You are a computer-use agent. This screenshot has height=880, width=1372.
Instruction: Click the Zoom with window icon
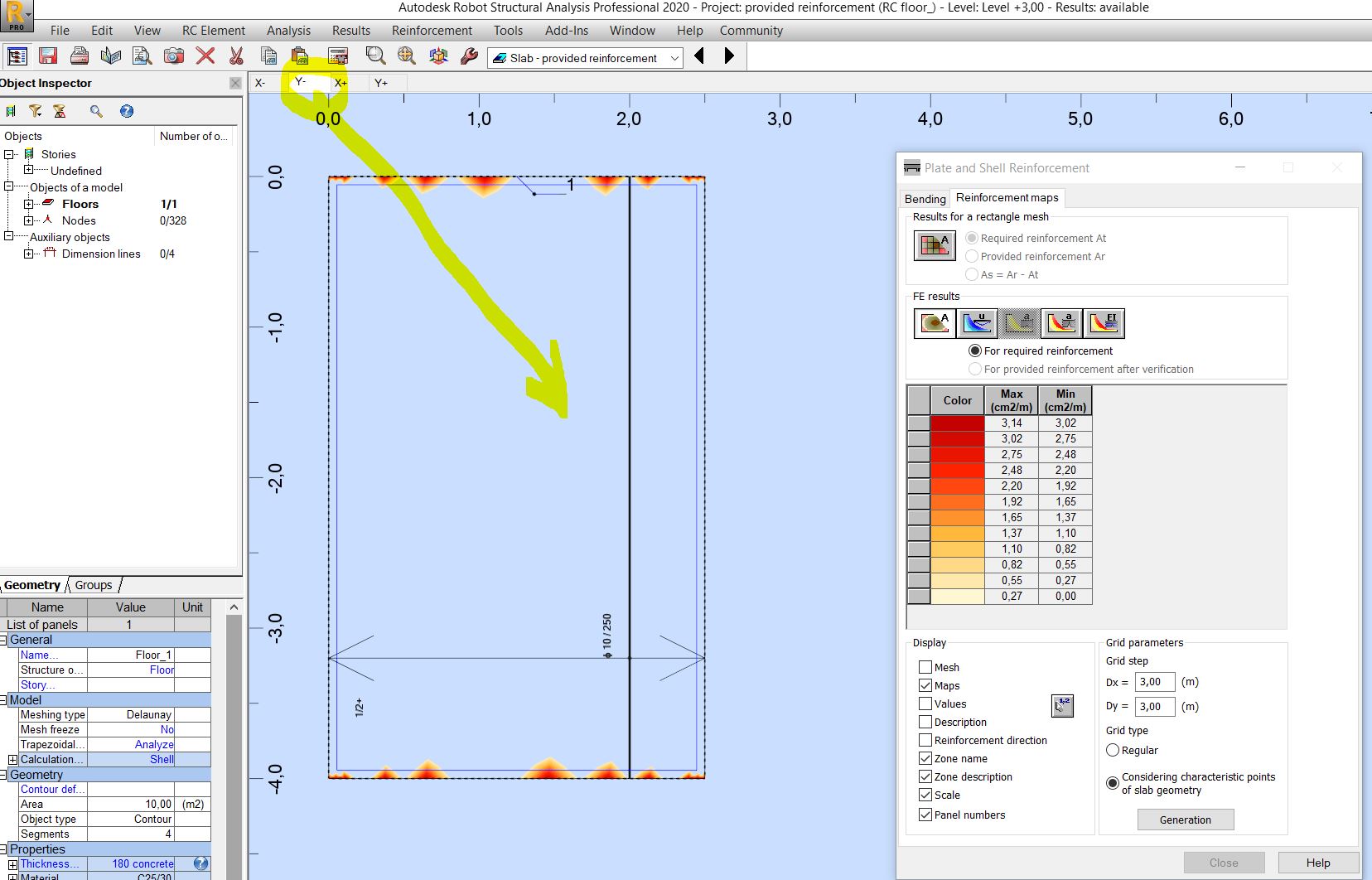374,56
